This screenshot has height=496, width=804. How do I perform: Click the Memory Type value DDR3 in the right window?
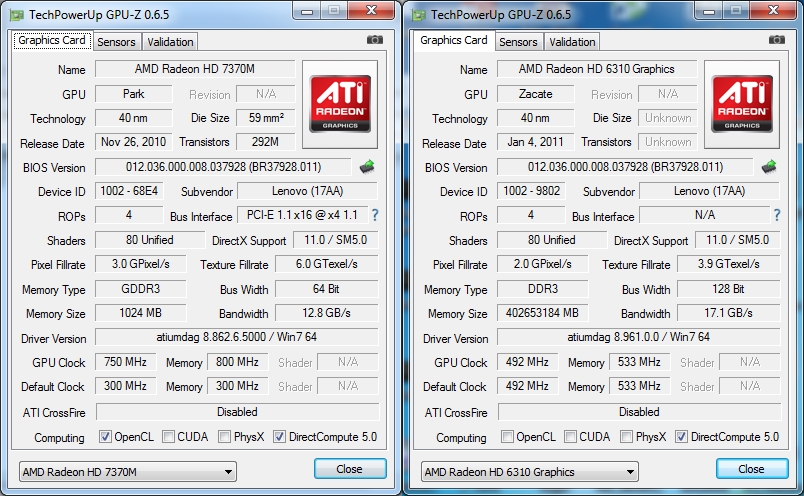pos(542,289)
